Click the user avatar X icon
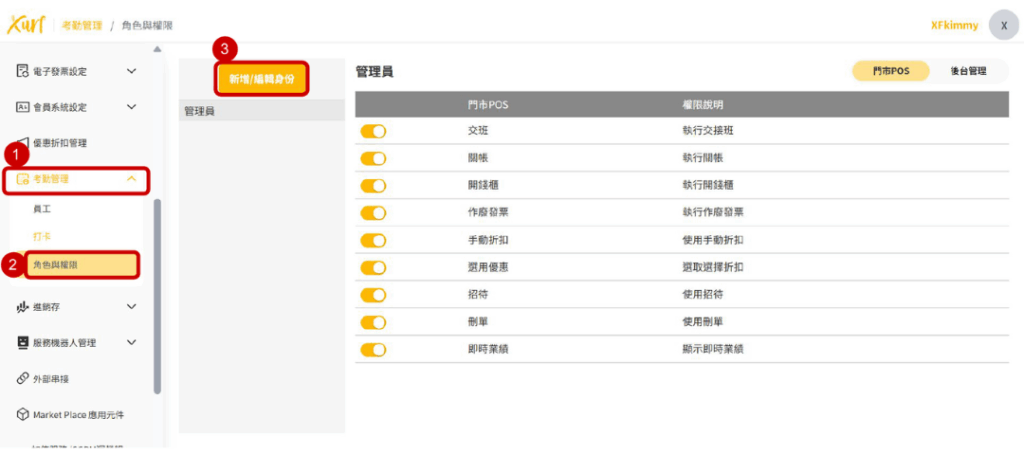Image resolution: width=1024 pixels, height=455 pixels. pos(1003,25)
